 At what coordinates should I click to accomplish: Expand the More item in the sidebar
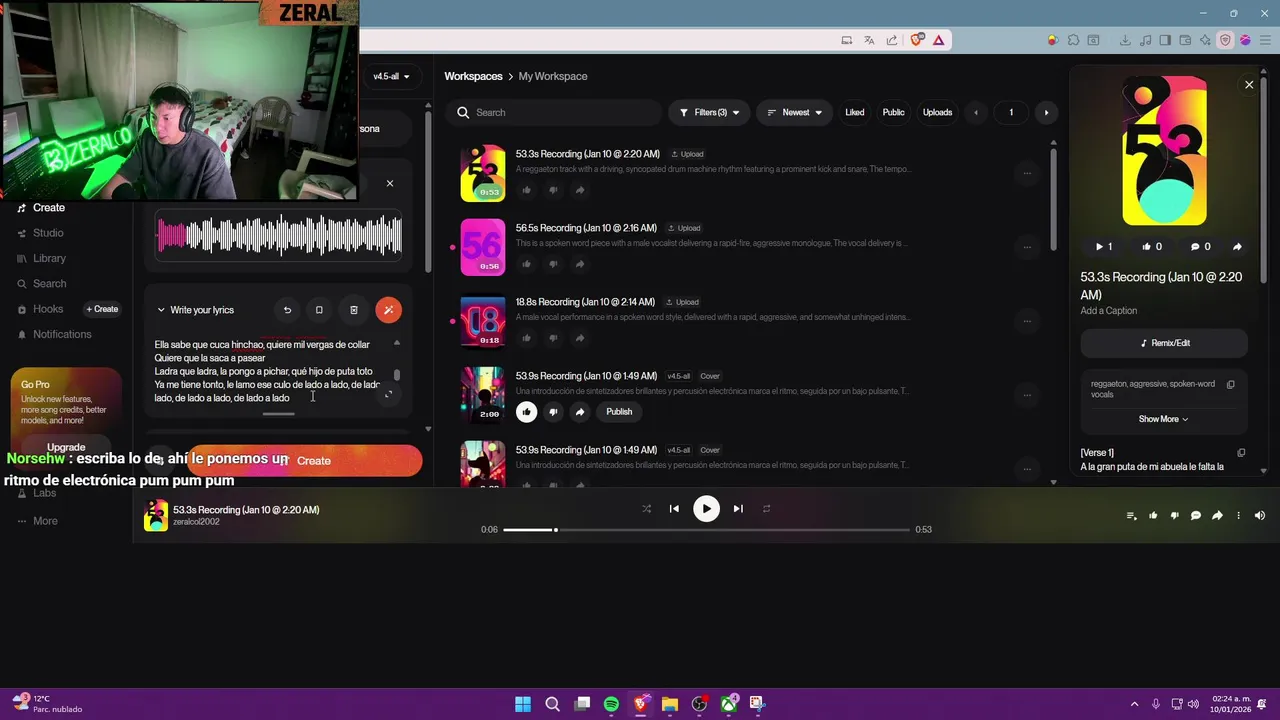click(38, 521)
